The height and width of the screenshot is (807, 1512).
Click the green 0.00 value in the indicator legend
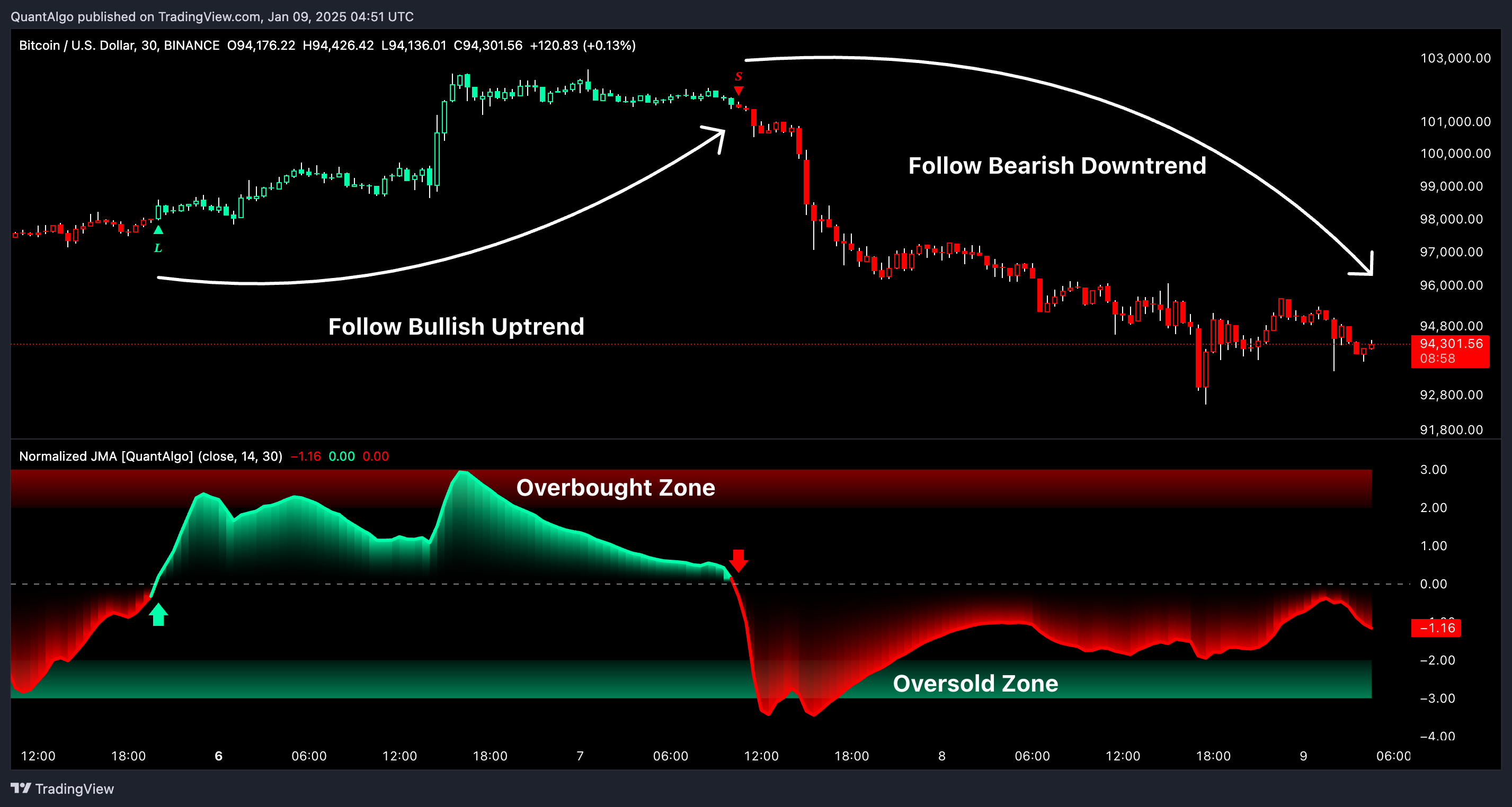tap(342, 456)
